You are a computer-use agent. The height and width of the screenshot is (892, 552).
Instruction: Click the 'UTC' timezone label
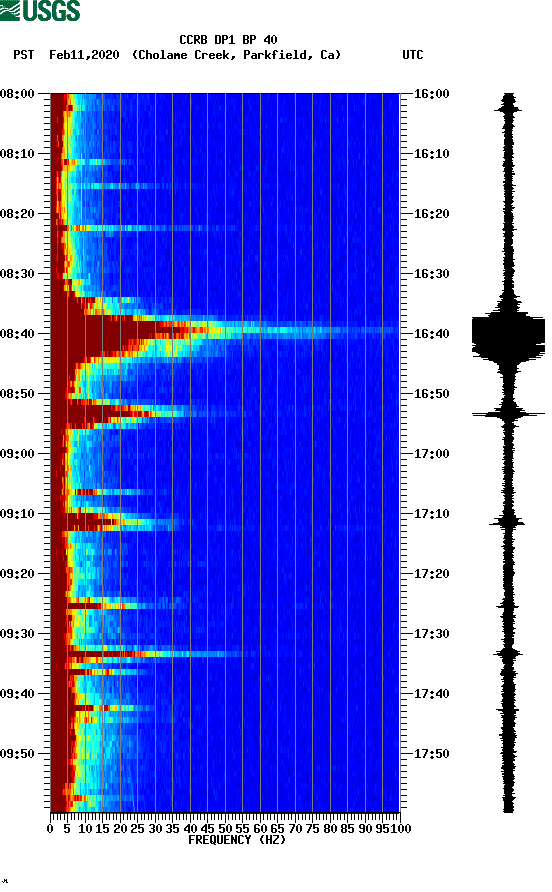click(413, 55)
